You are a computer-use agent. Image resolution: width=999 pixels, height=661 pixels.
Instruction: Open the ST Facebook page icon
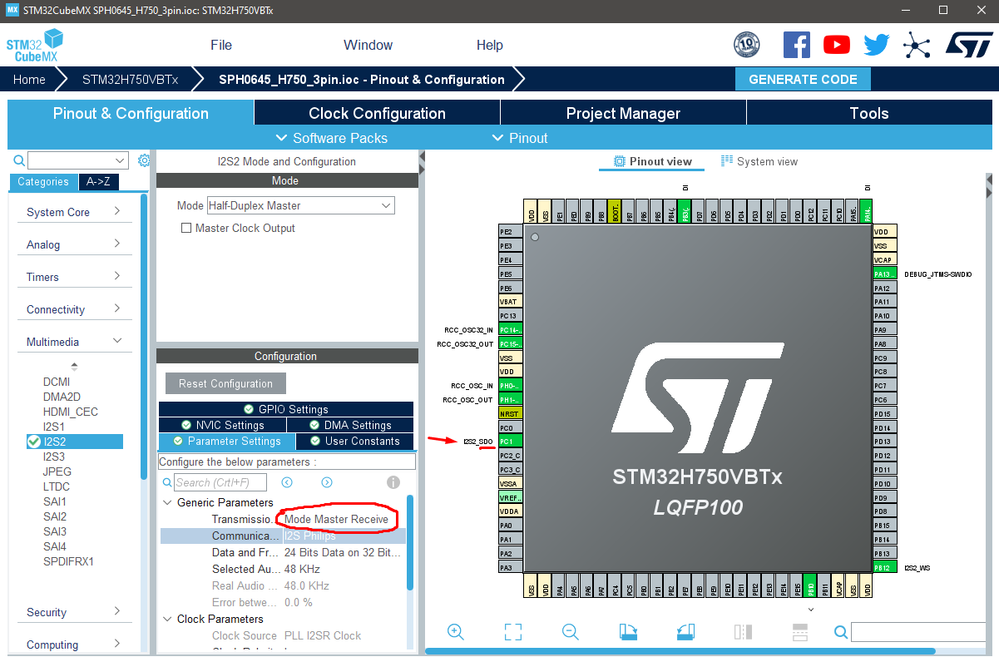(x=796, y=45)
